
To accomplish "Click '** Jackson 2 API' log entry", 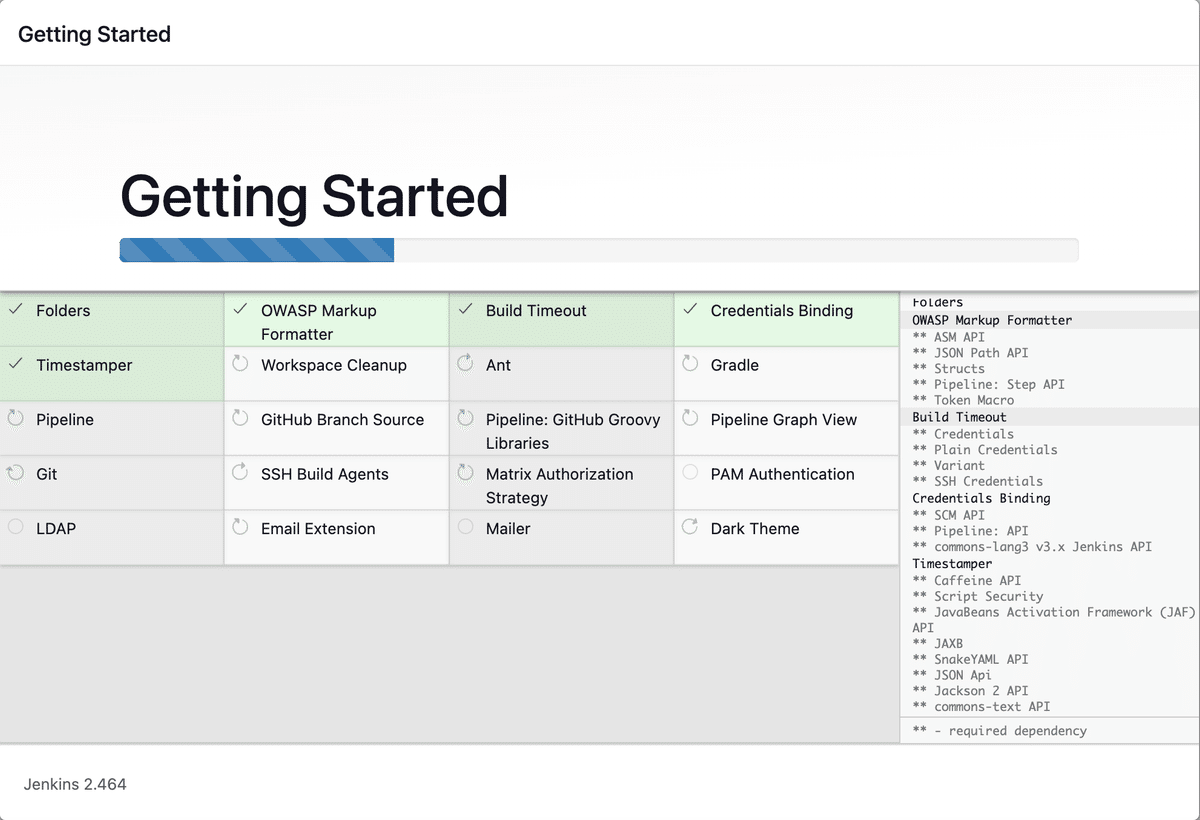I will (x=970, y=691).
